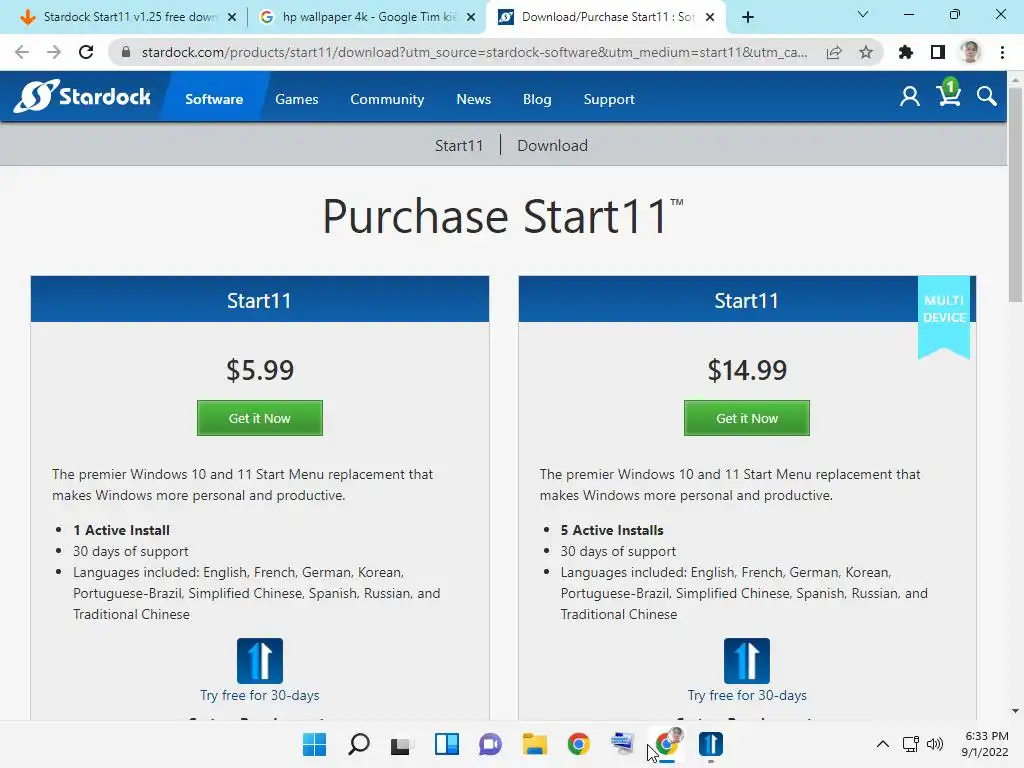Click the page vertical scrollbar thumb
This screenshot has width=1024, height=768.
pos(1015,195)
